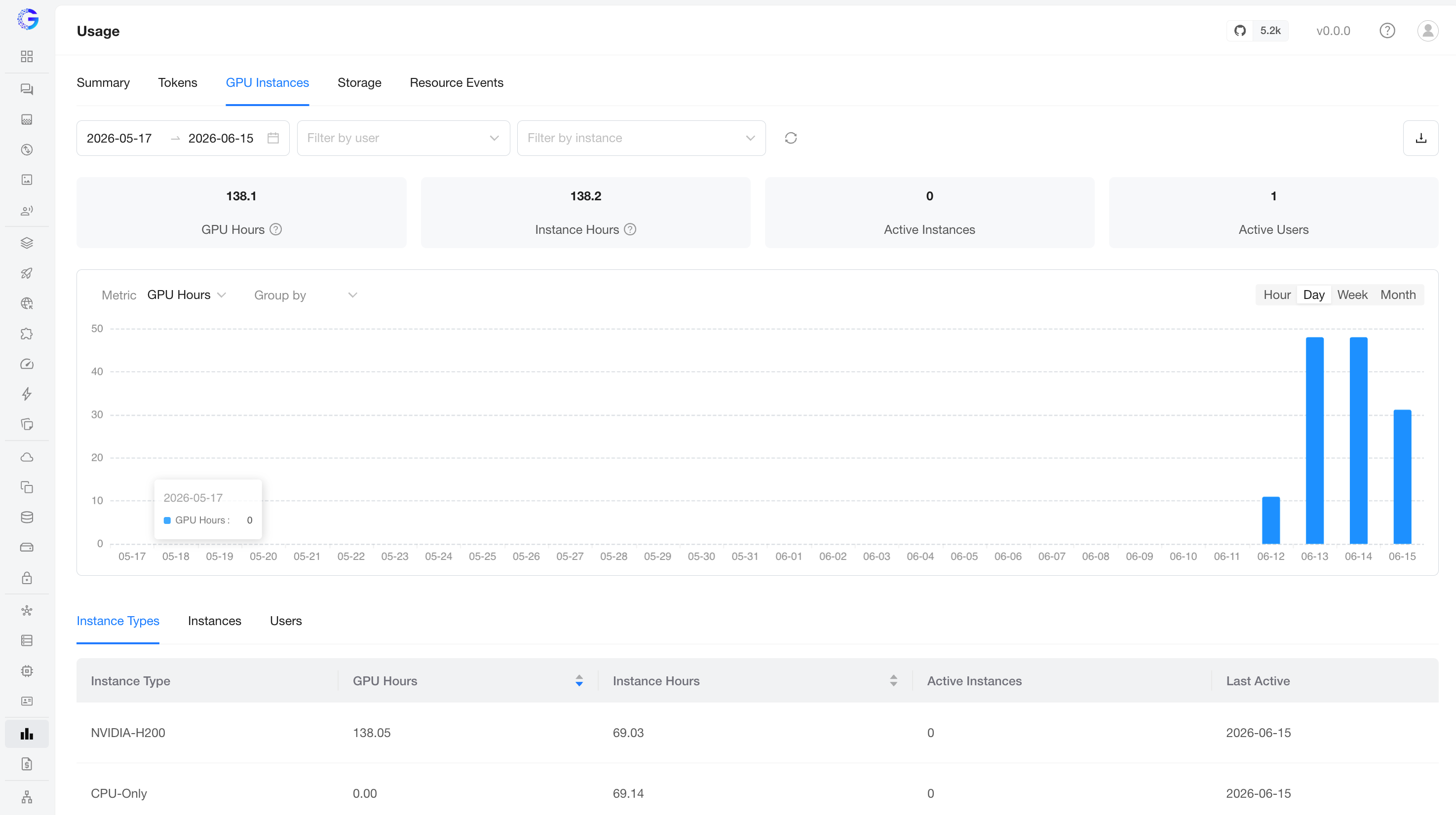
Task: Click the 06-13 chart bar
Action: tap(1315, 441)
